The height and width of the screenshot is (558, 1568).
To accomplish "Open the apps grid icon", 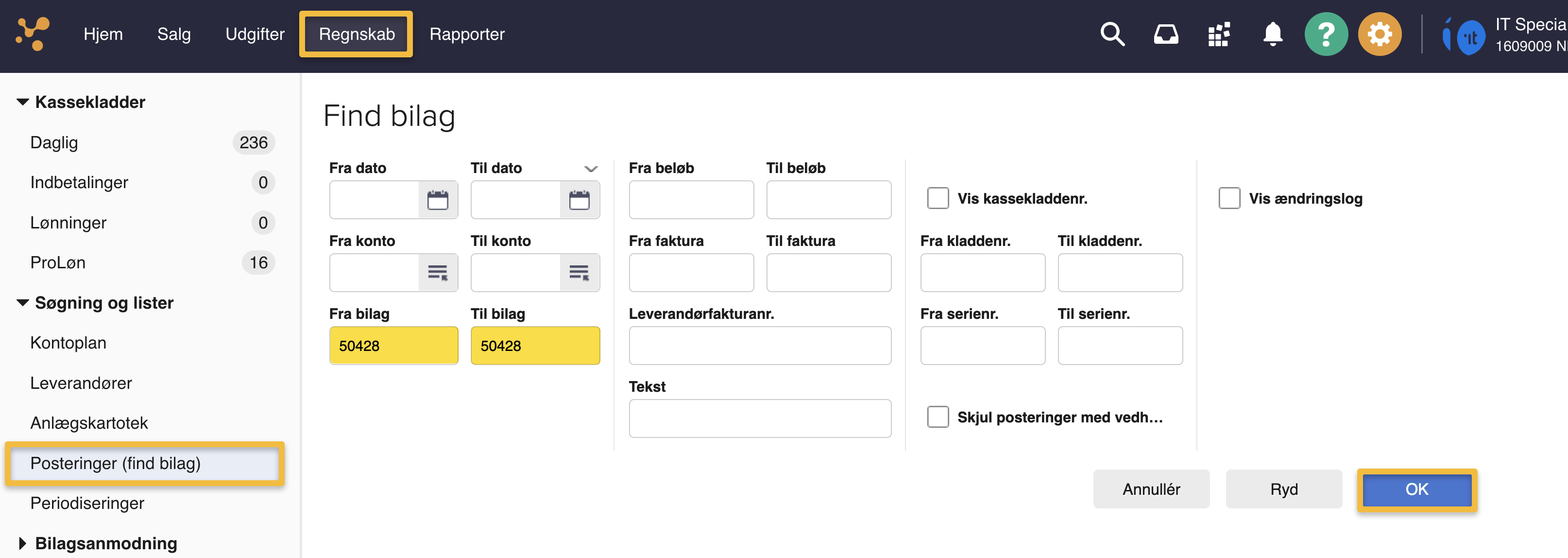I will [1219, 34].
